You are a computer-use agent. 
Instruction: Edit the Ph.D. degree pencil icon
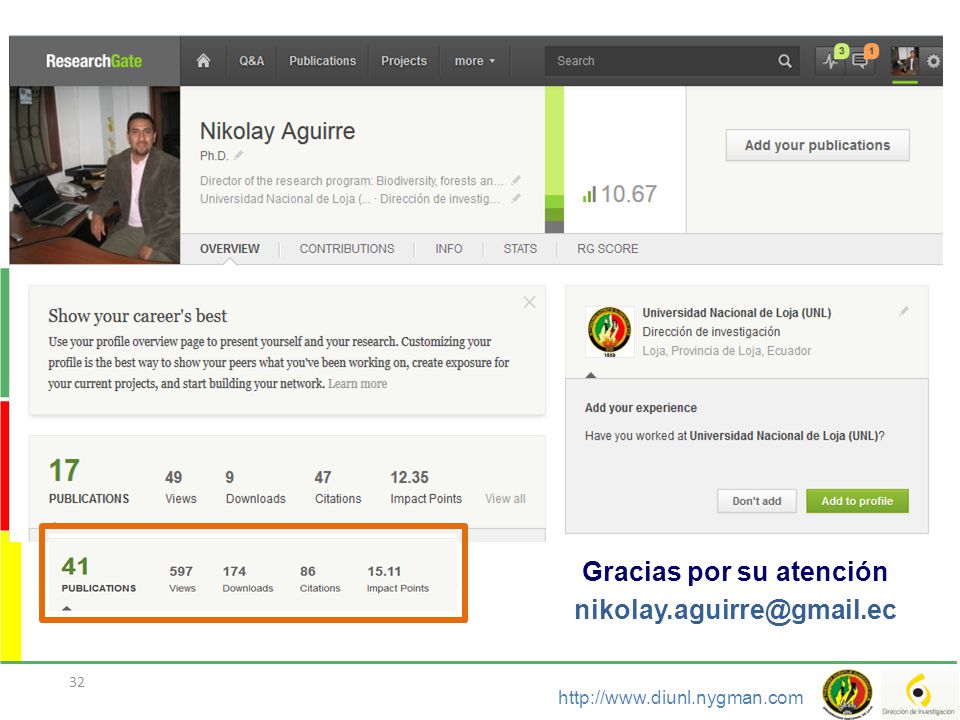238,156
